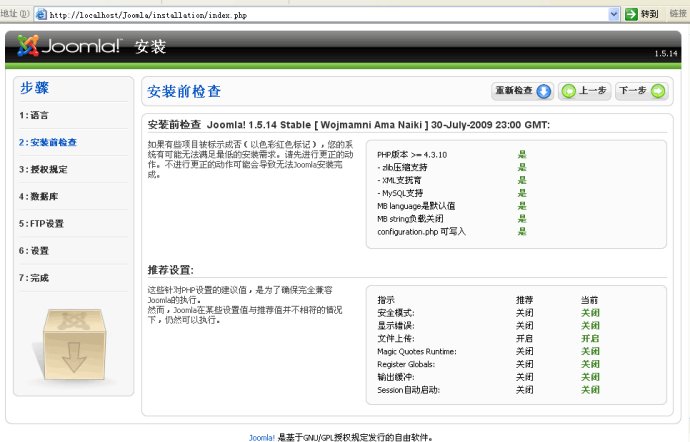This screenshot has height=442, width=690.
Task: Click the 链接 links toolbar label
Action: (x=678, y=14)
